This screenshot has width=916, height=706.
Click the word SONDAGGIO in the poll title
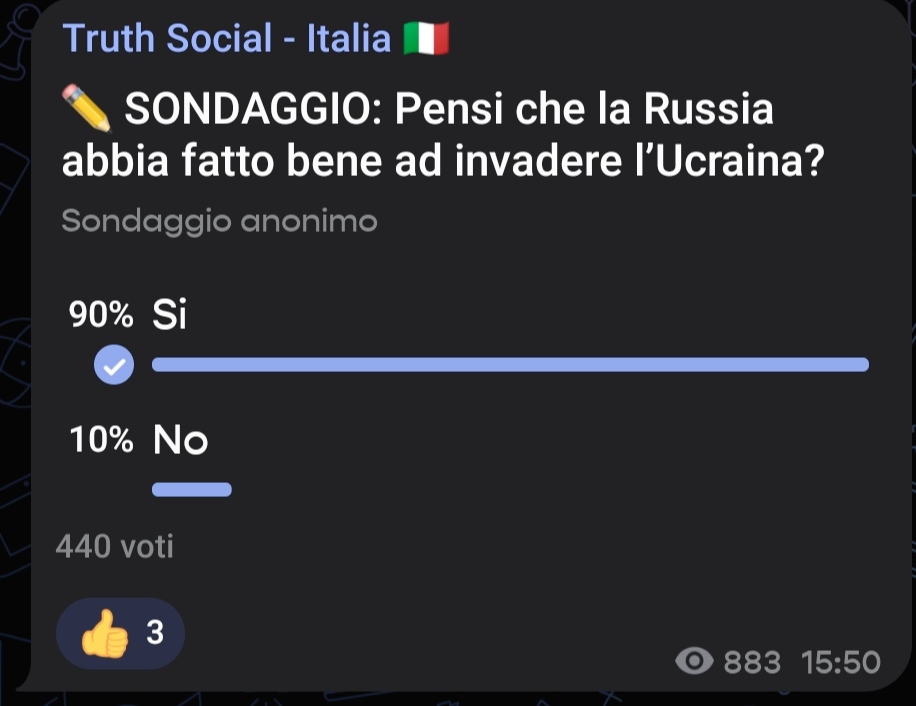(x=255, y=109)
